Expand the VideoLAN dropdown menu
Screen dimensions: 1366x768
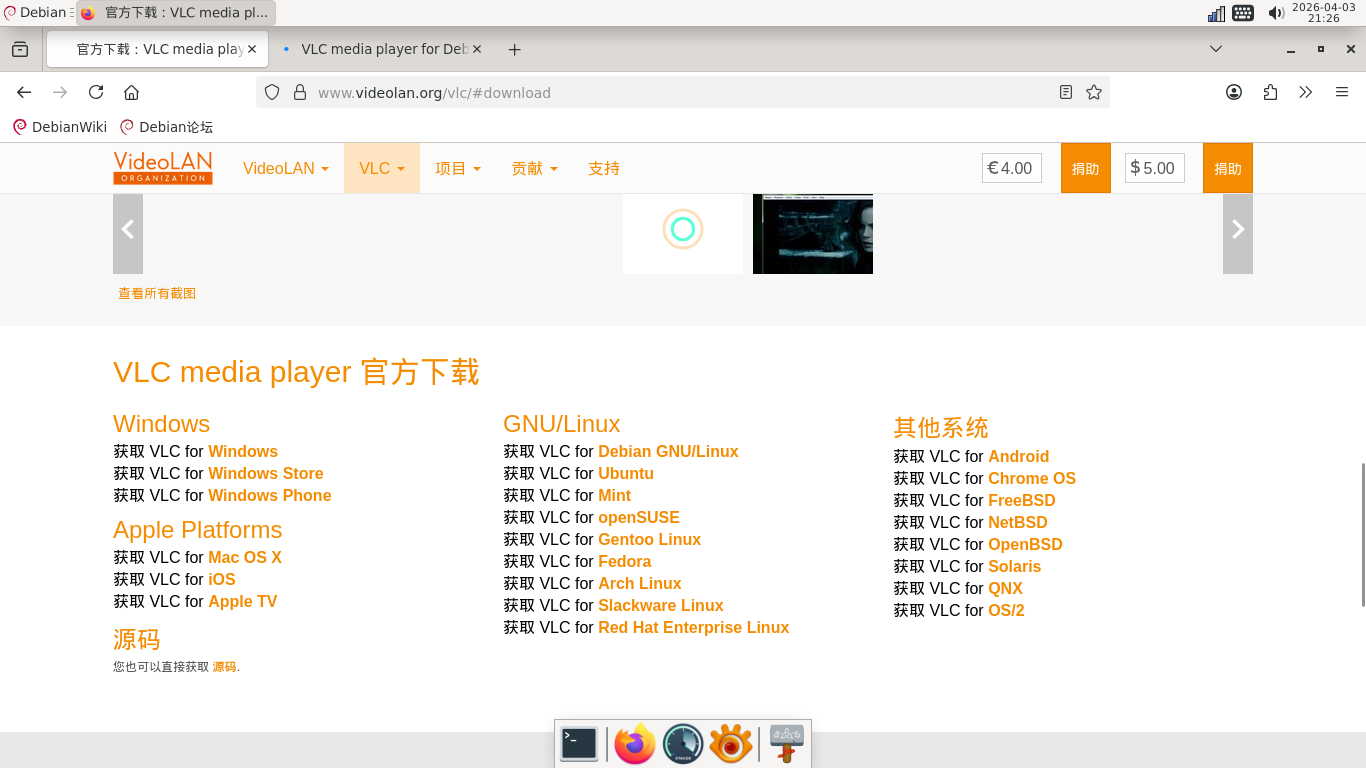pyautogui.click(x=285, y=168)
